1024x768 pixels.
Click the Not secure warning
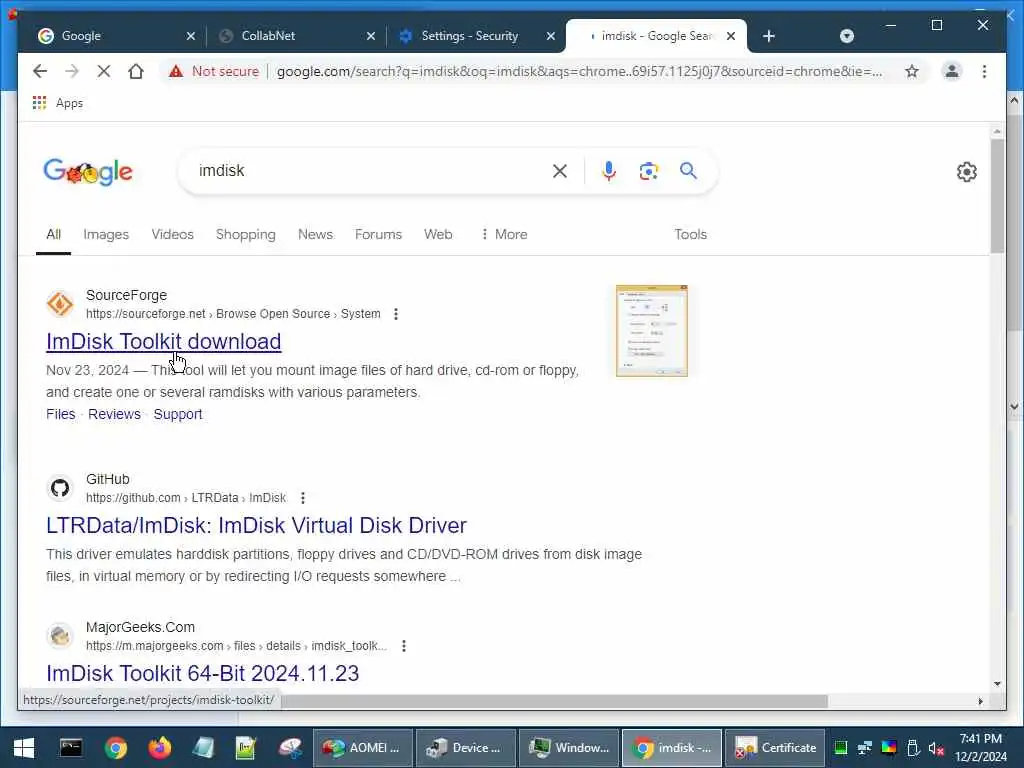click(x=214, y=71)
